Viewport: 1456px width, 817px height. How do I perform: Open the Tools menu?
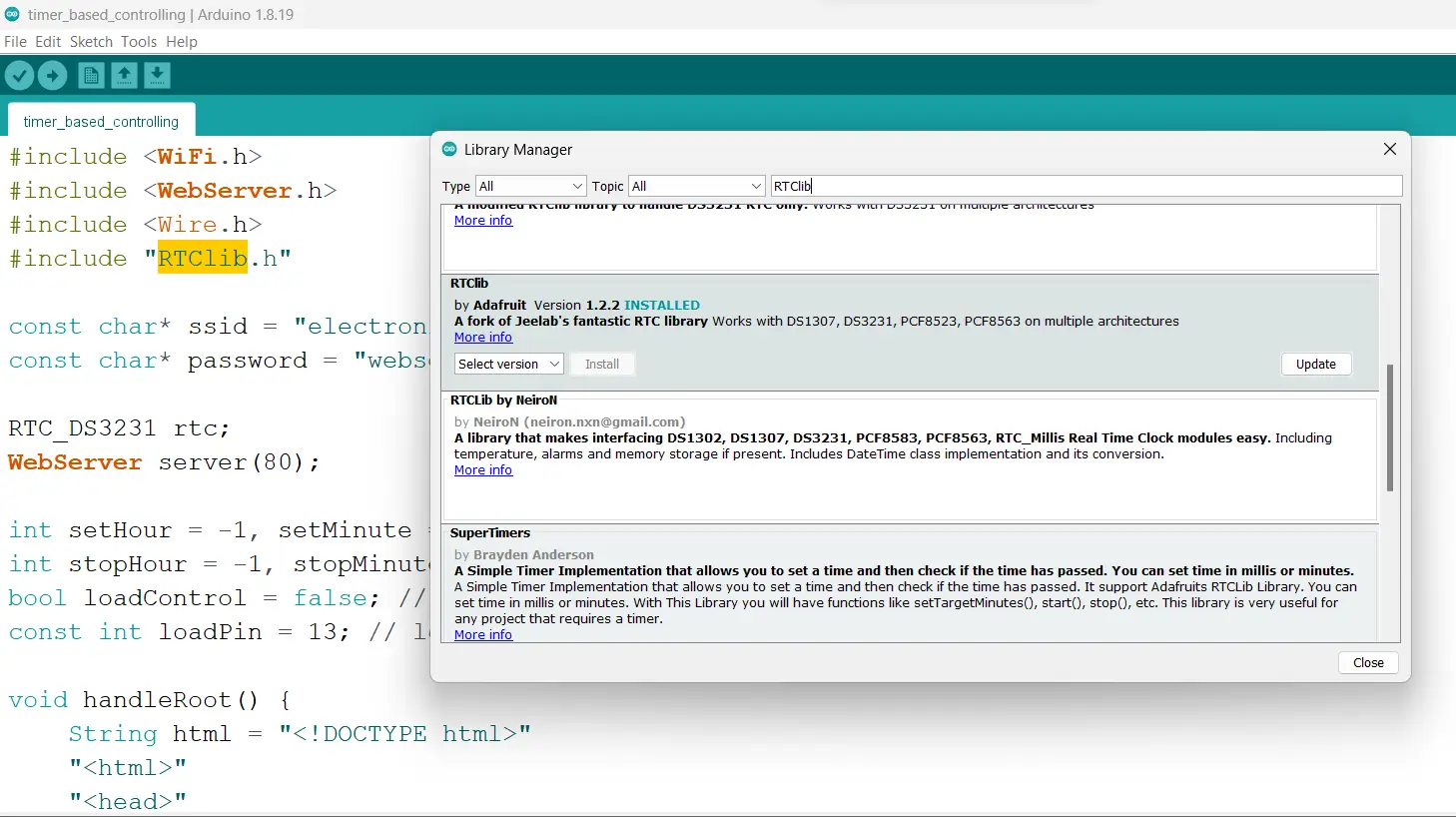139,42
